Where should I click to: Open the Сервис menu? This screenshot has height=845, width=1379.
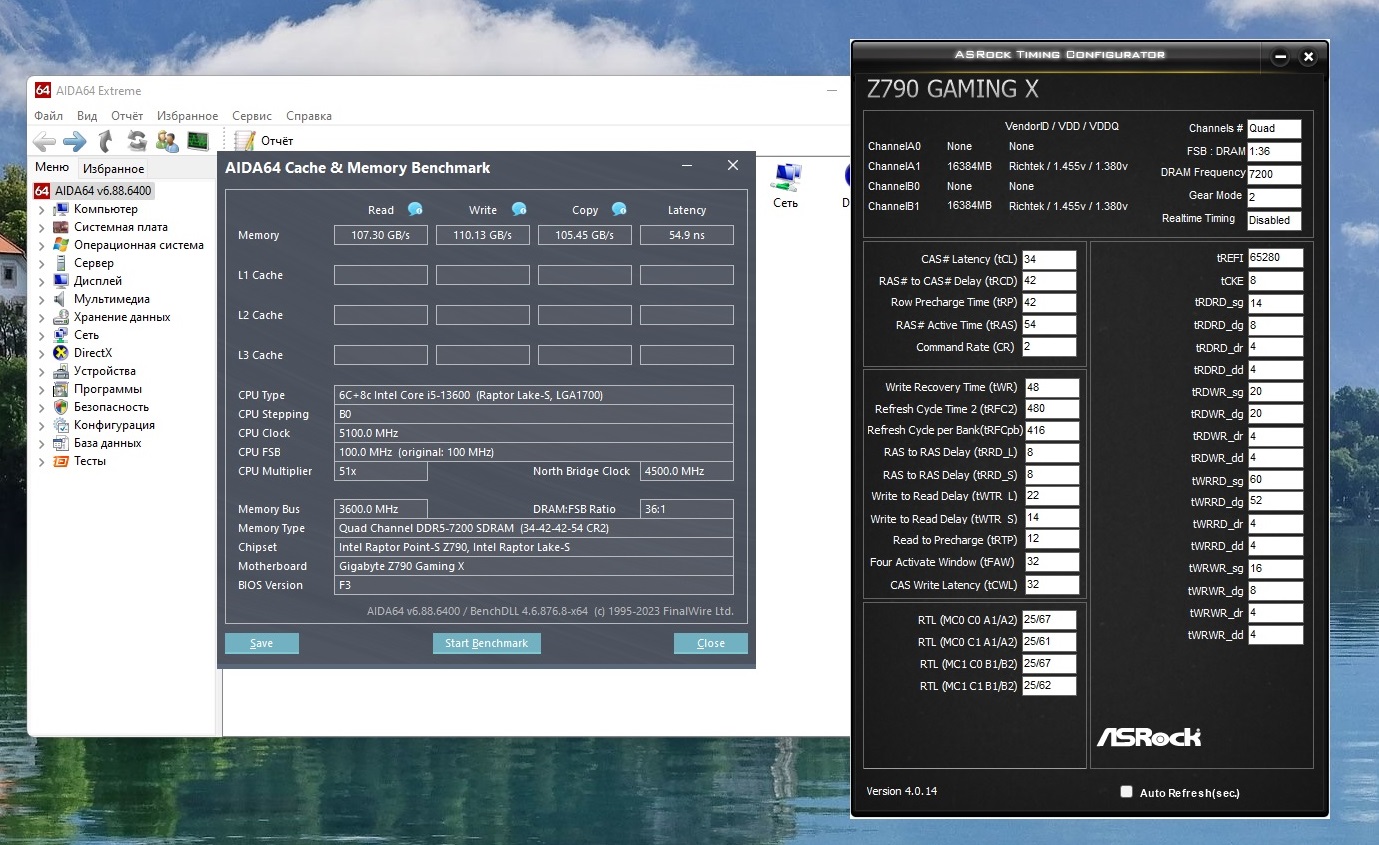coord(252,116)
